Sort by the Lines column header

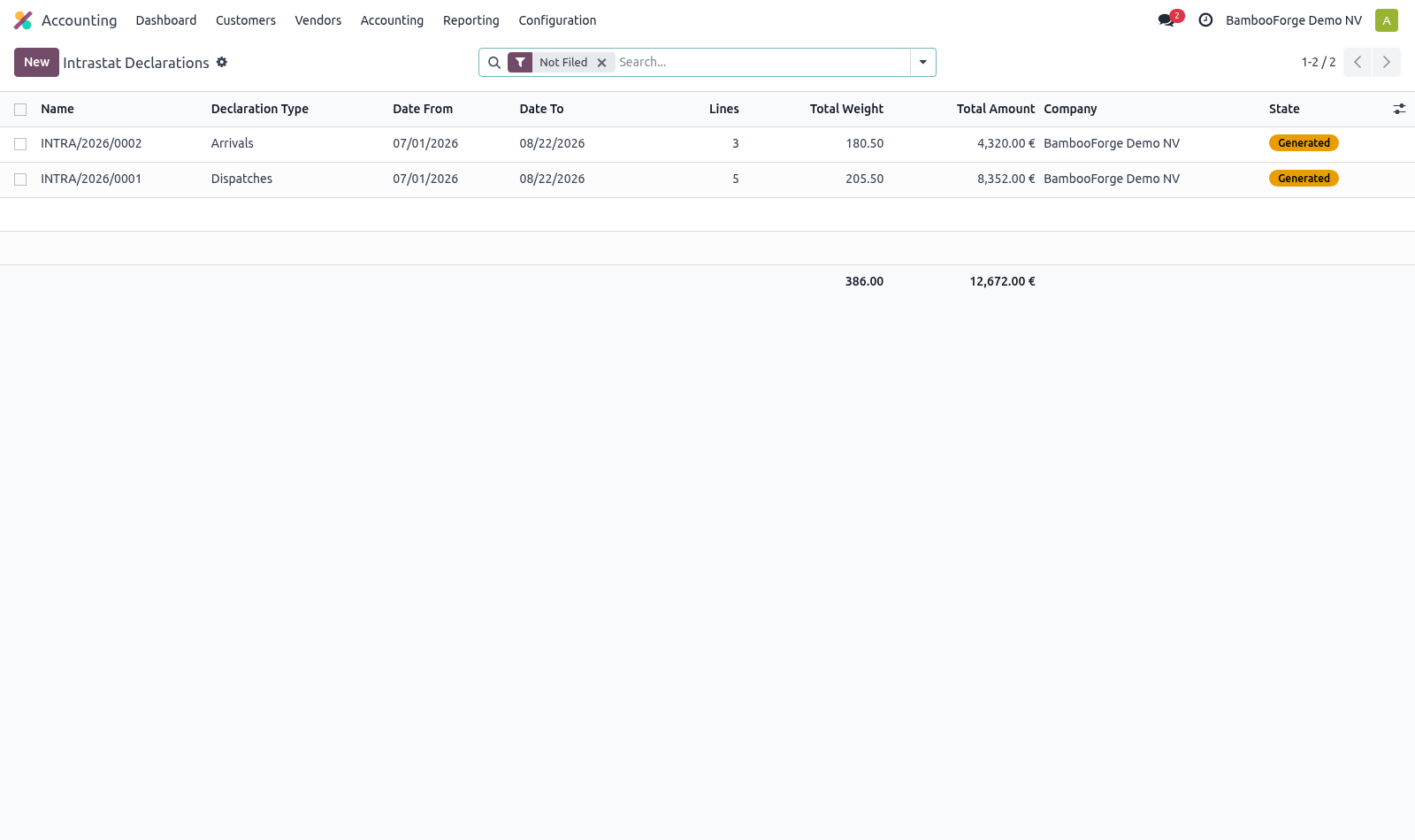coord(724,109)
